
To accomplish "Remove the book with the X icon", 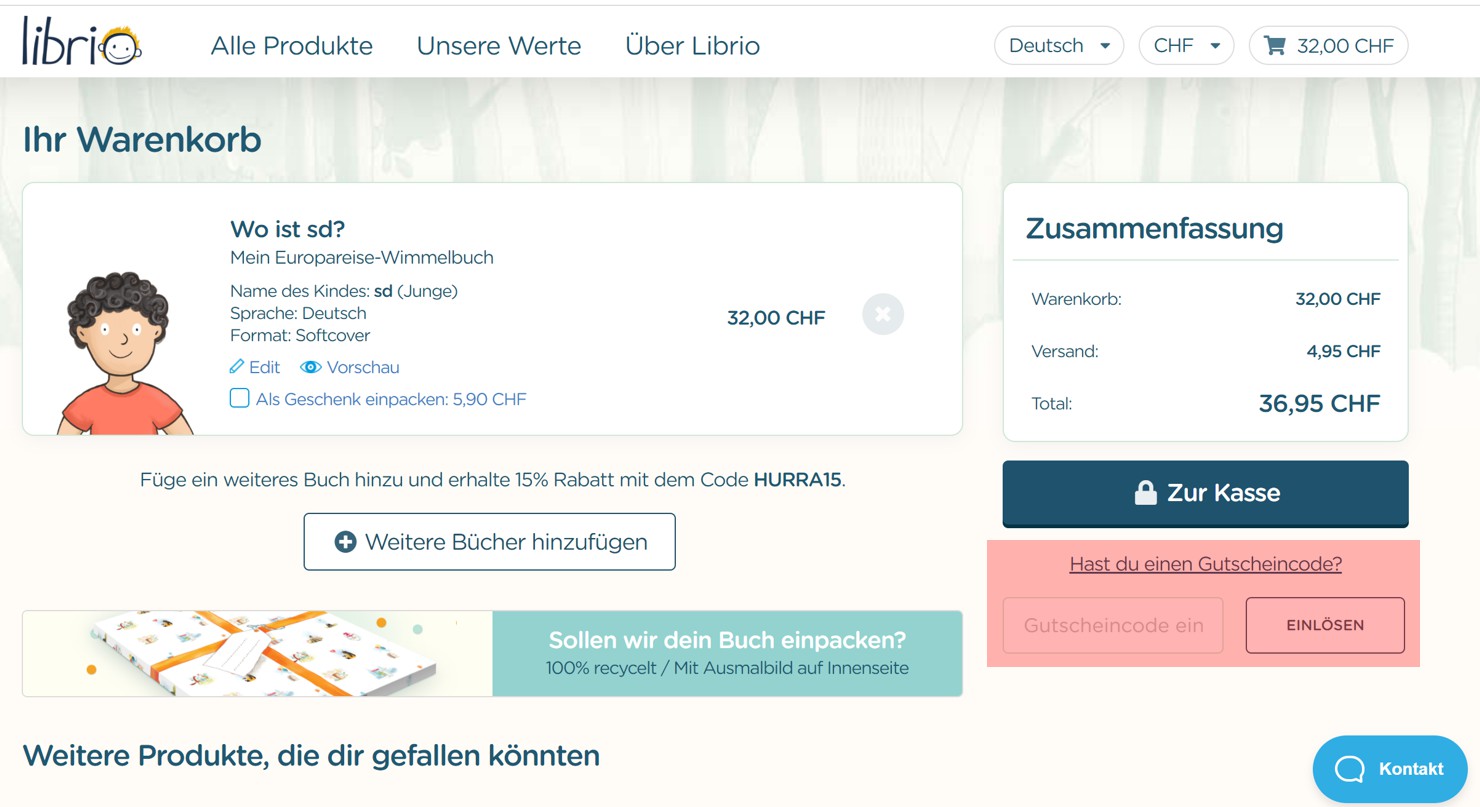I will click(x=883, y=314).
